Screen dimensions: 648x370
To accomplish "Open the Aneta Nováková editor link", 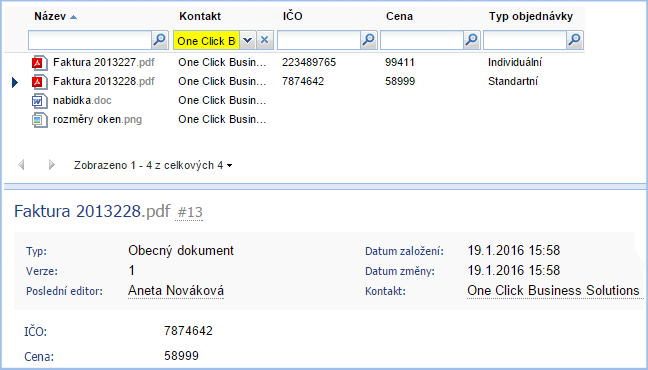I will click(x=176, y=291).
